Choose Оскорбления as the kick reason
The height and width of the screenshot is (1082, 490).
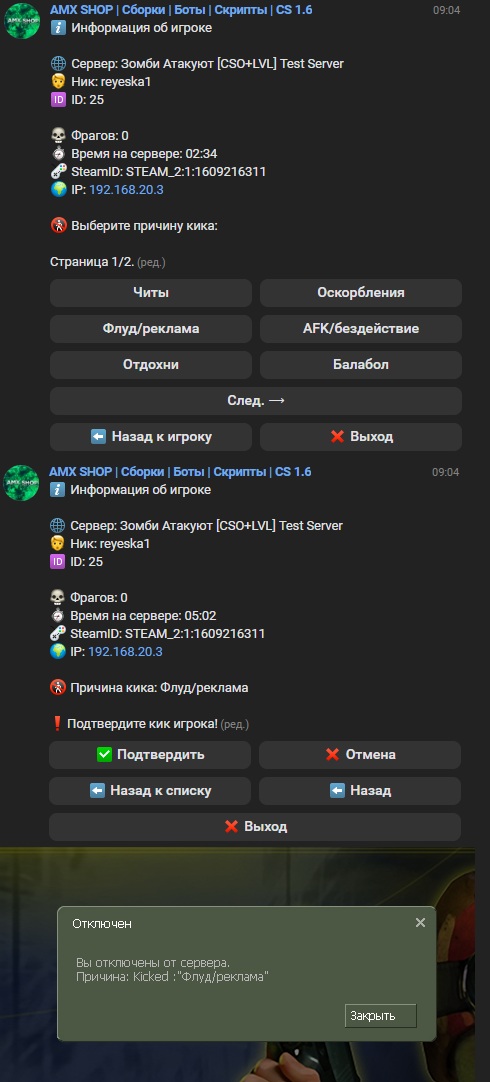tap(361, 293)
